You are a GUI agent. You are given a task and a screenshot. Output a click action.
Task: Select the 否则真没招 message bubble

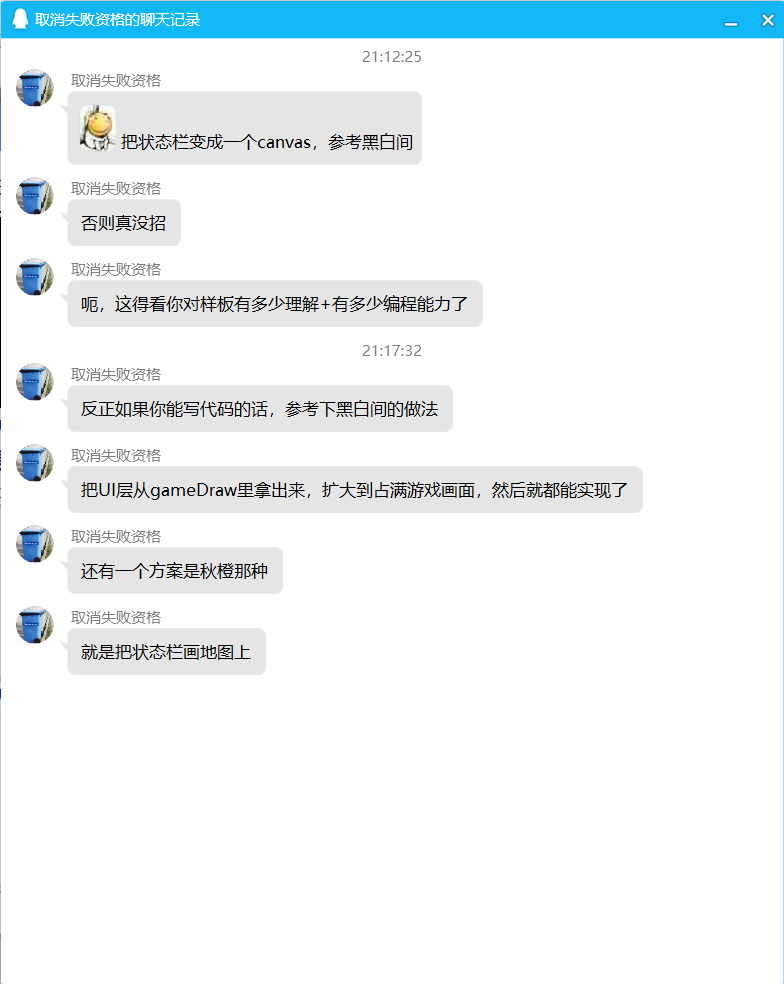[x=124, y=223]
